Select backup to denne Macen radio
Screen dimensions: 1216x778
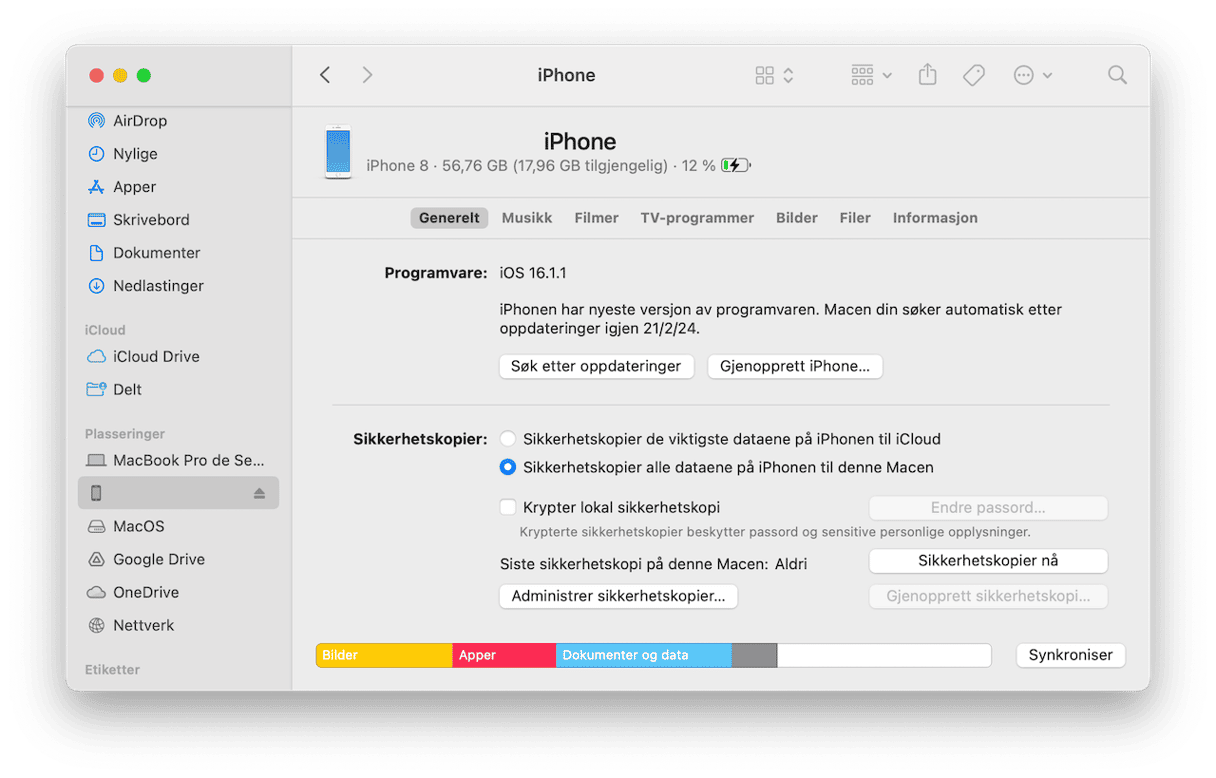coord(508,467)
